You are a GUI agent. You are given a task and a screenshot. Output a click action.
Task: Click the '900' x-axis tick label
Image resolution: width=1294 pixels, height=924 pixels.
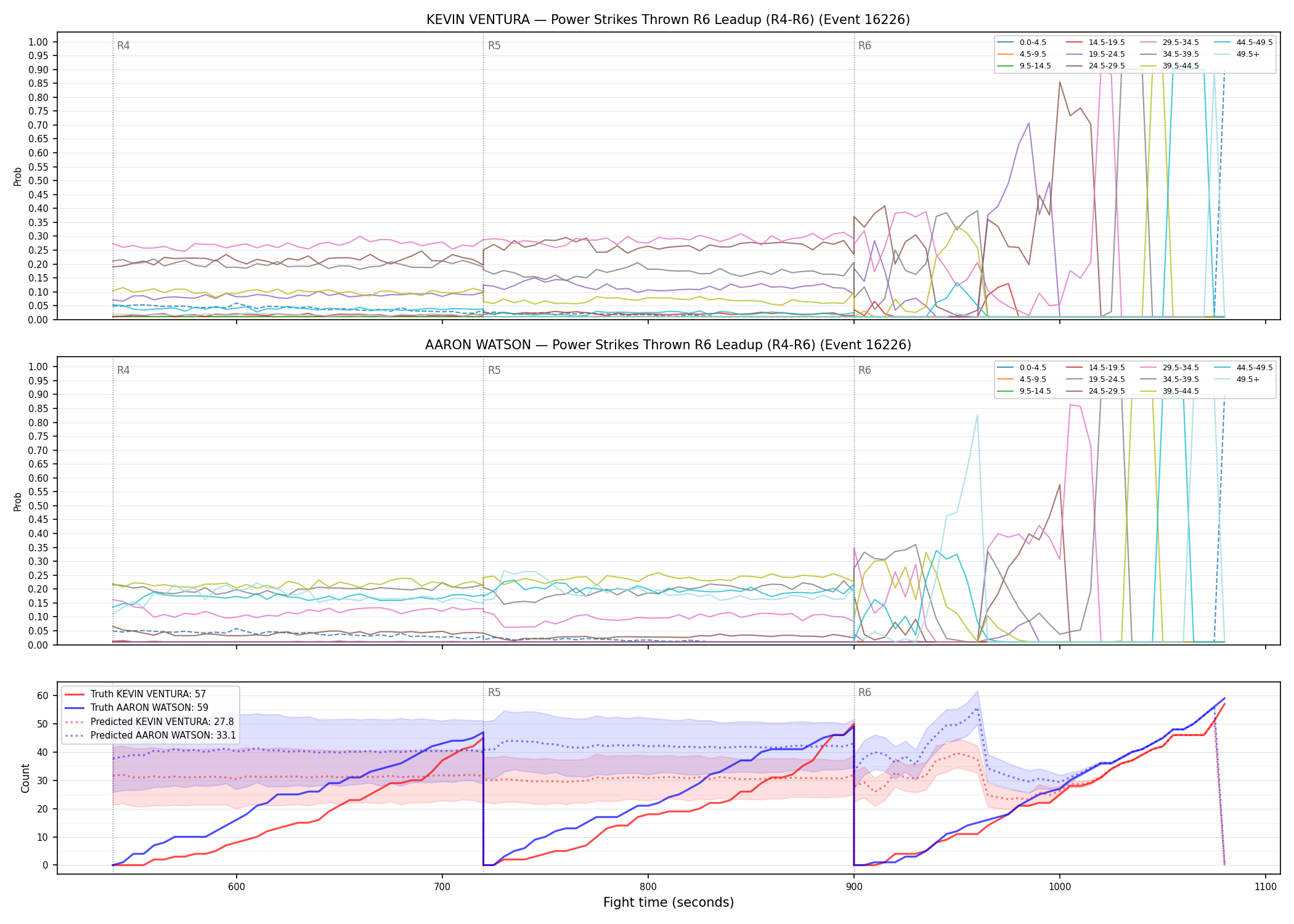tap(854, 886)
